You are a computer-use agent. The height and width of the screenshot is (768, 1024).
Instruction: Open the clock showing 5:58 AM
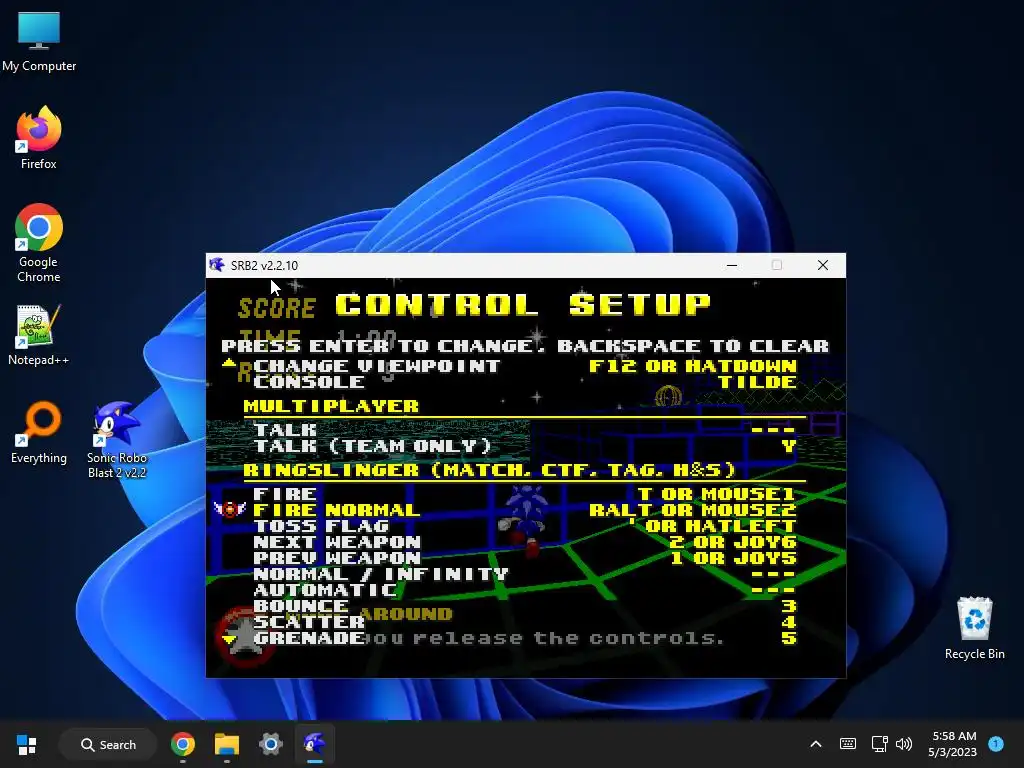[953, 744]
